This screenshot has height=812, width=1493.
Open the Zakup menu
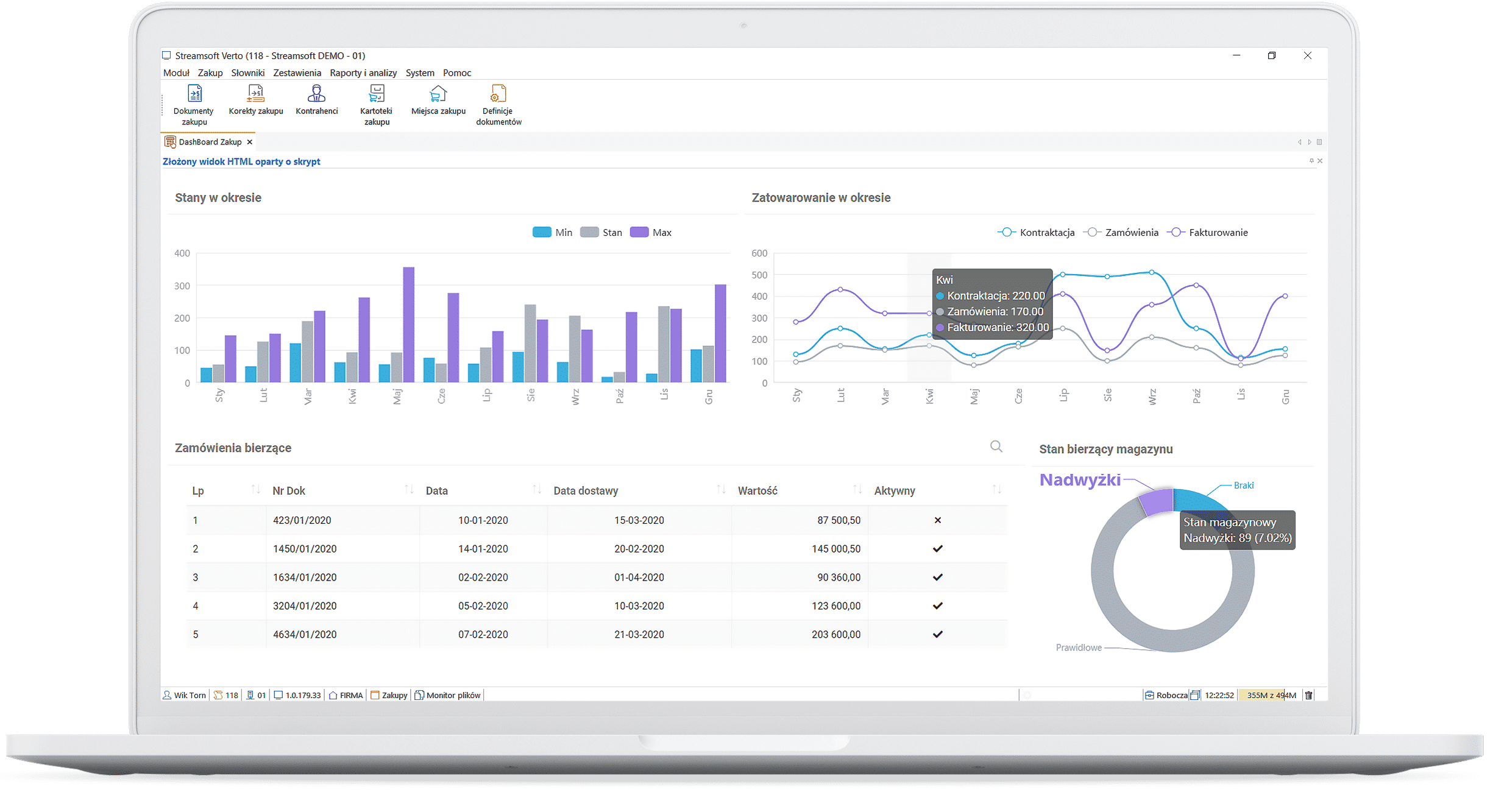[x=210, y=72]
